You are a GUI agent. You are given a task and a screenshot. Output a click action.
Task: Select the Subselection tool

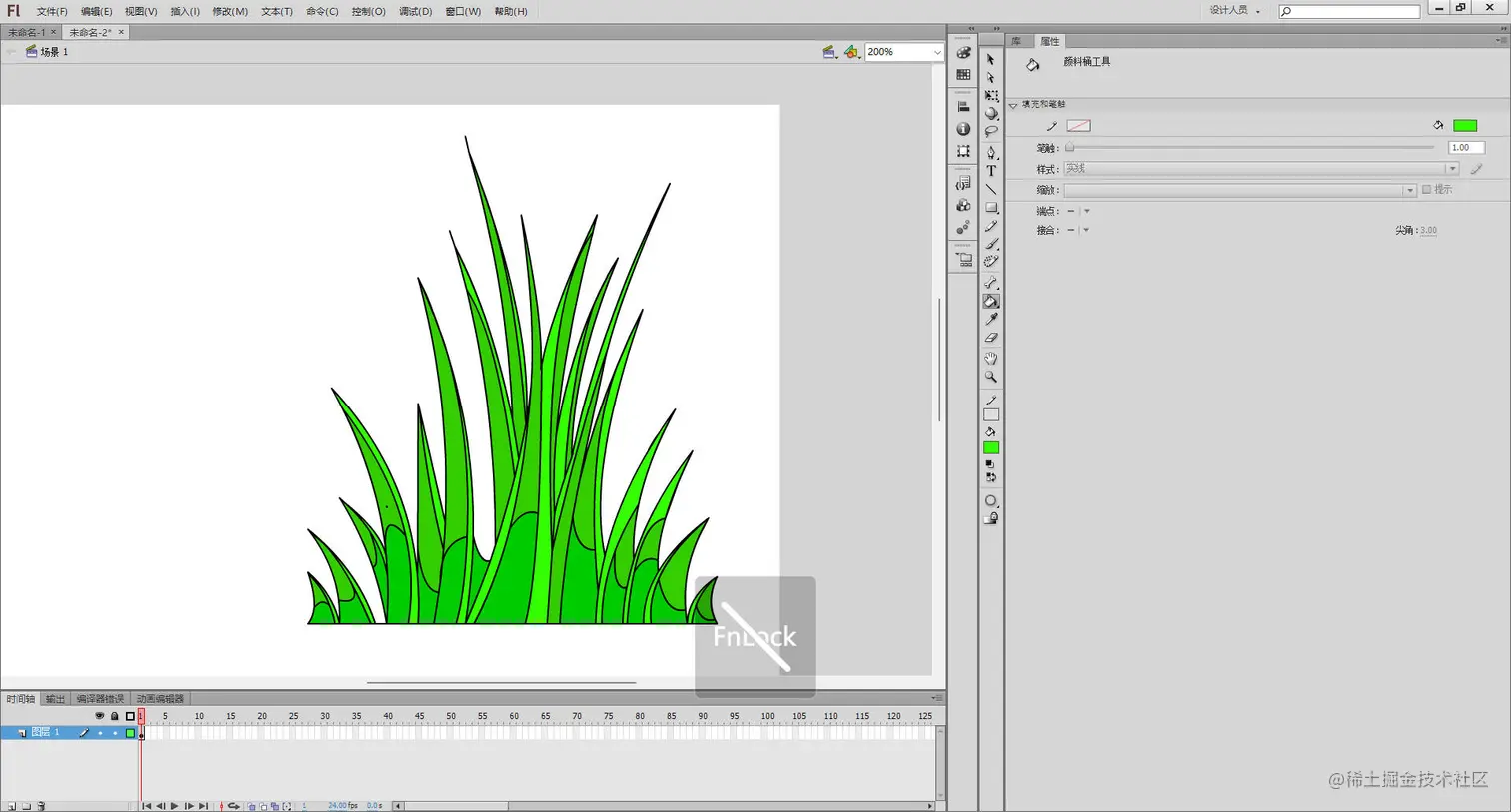(991, 78)
